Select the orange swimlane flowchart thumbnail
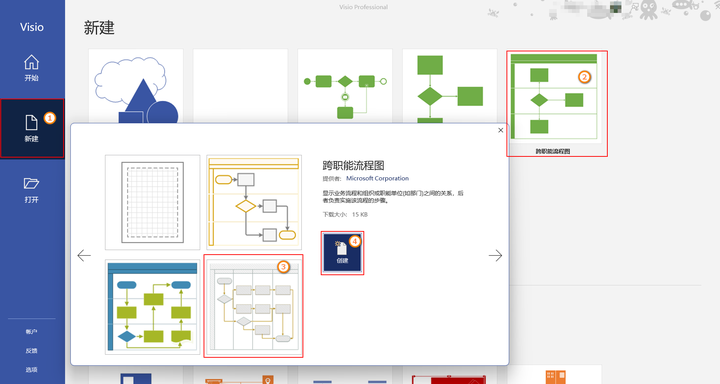Image resolution: width=720 pixels, height=384 pixels. point(254,202)
